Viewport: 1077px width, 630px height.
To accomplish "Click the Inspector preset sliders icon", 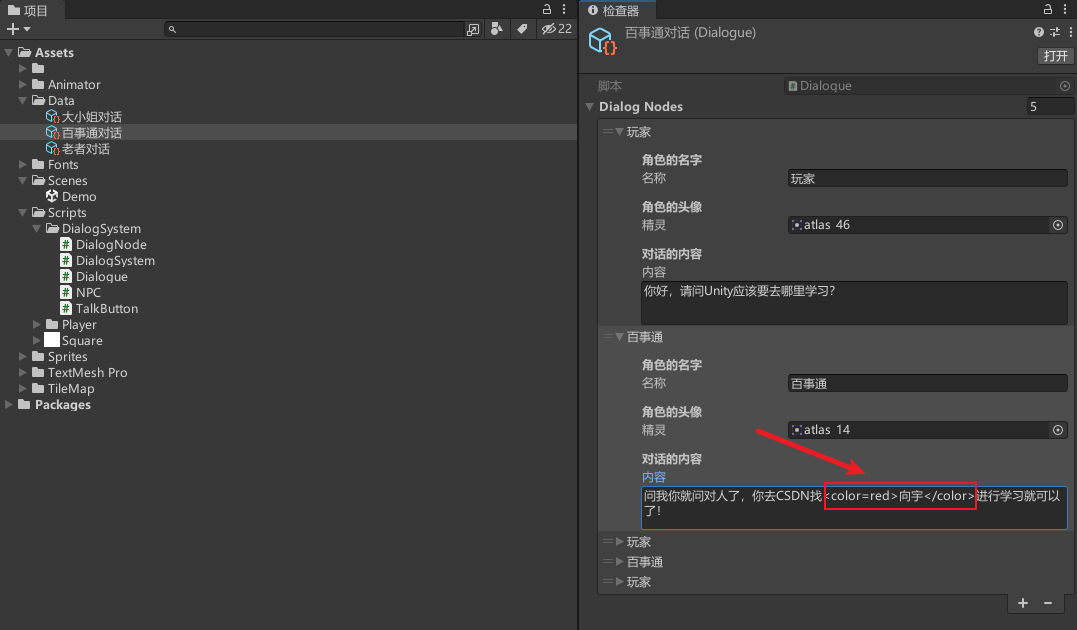I will (x=1055, y=32).
